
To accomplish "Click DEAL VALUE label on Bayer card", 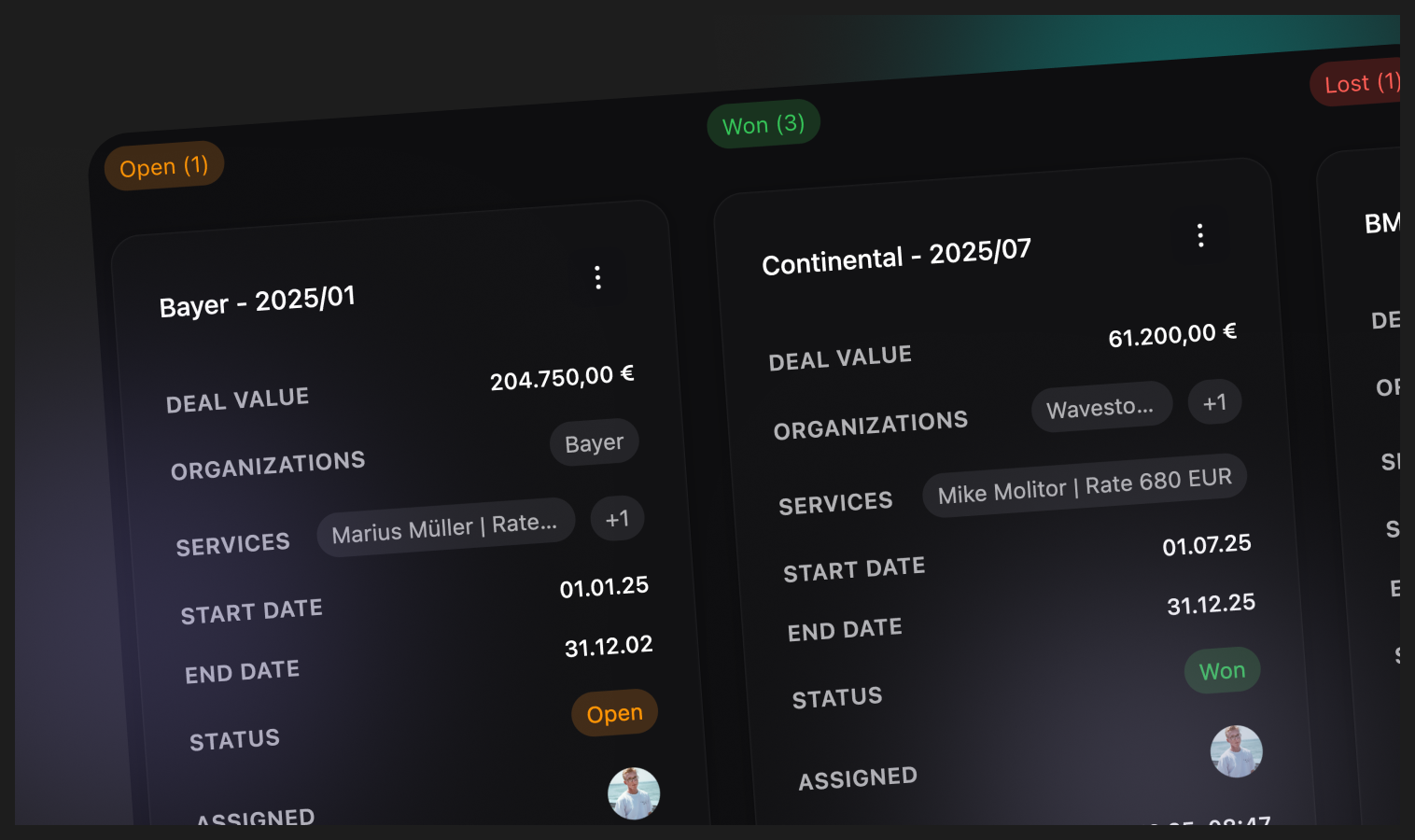I will pos(237,400).
